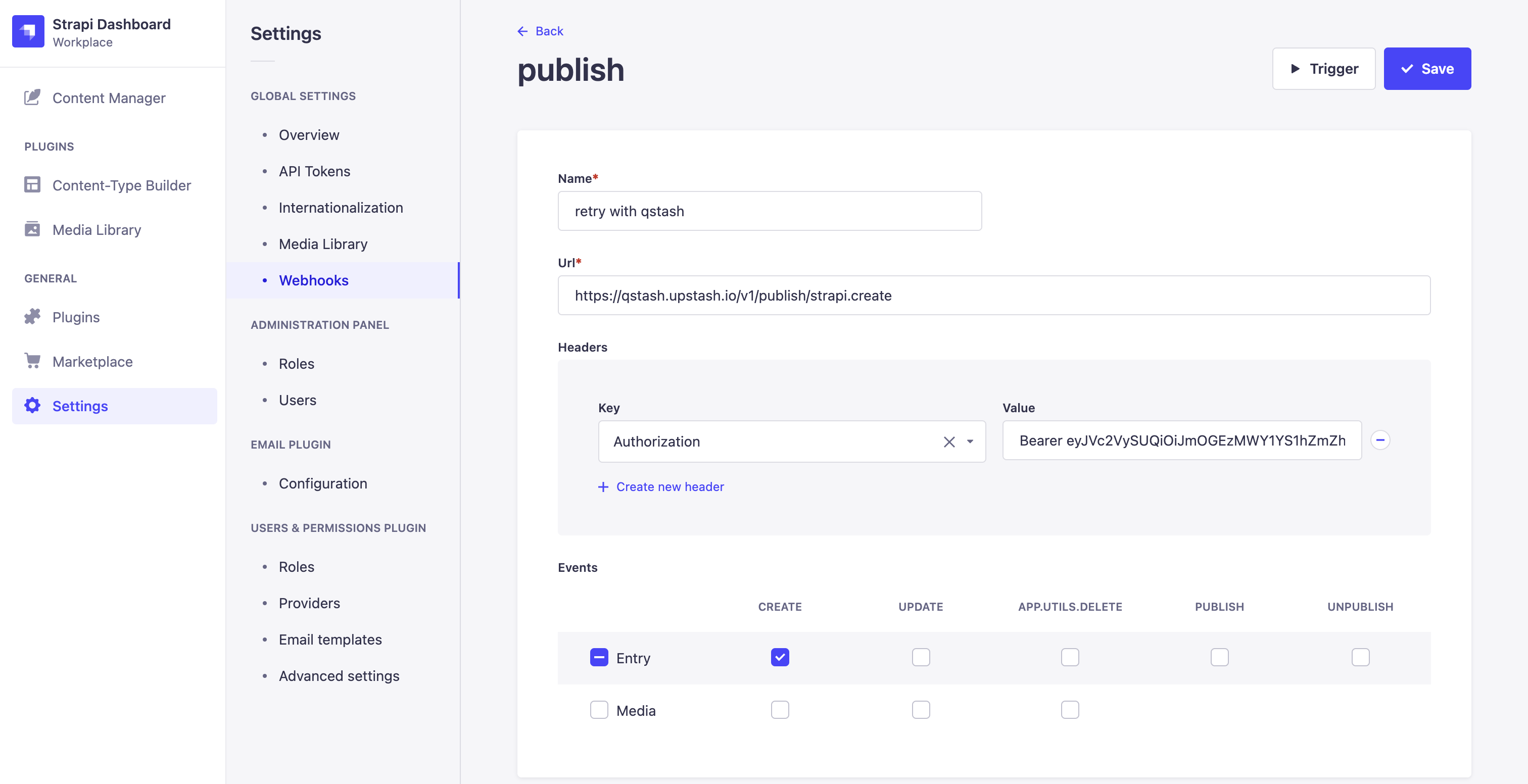Click the Settings gear icon
This screenshot has height=784, width=1528.
pyautogui.click(x=32, y=406)
